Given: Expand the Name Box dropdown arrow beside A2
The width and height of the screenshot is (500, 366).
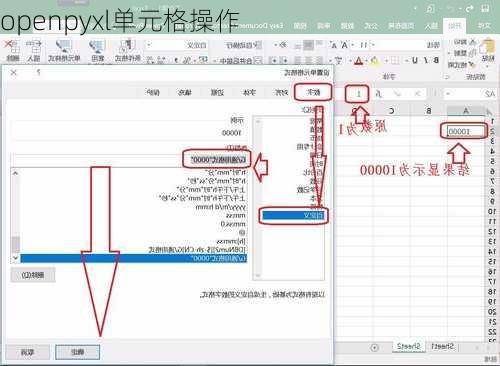Looking at the screenshot, I should pos(448,94).
